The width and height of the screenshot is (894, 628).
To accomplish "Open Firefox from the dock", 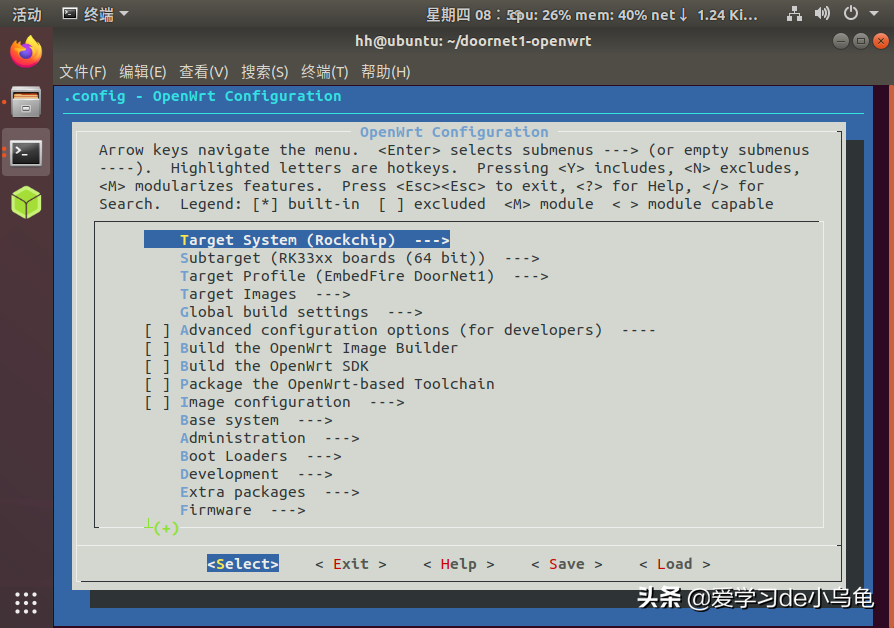I will (x=26, y=53).
